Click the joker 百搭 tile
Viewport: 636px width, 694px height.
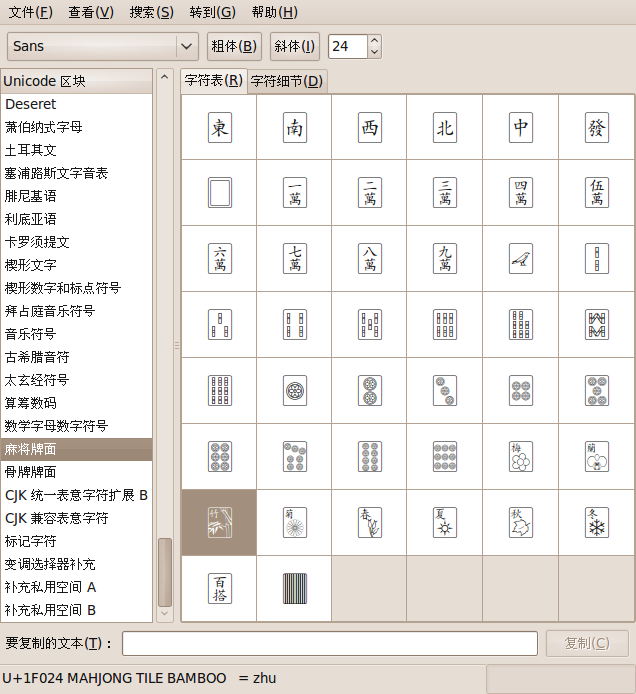[x=220, y=589]
